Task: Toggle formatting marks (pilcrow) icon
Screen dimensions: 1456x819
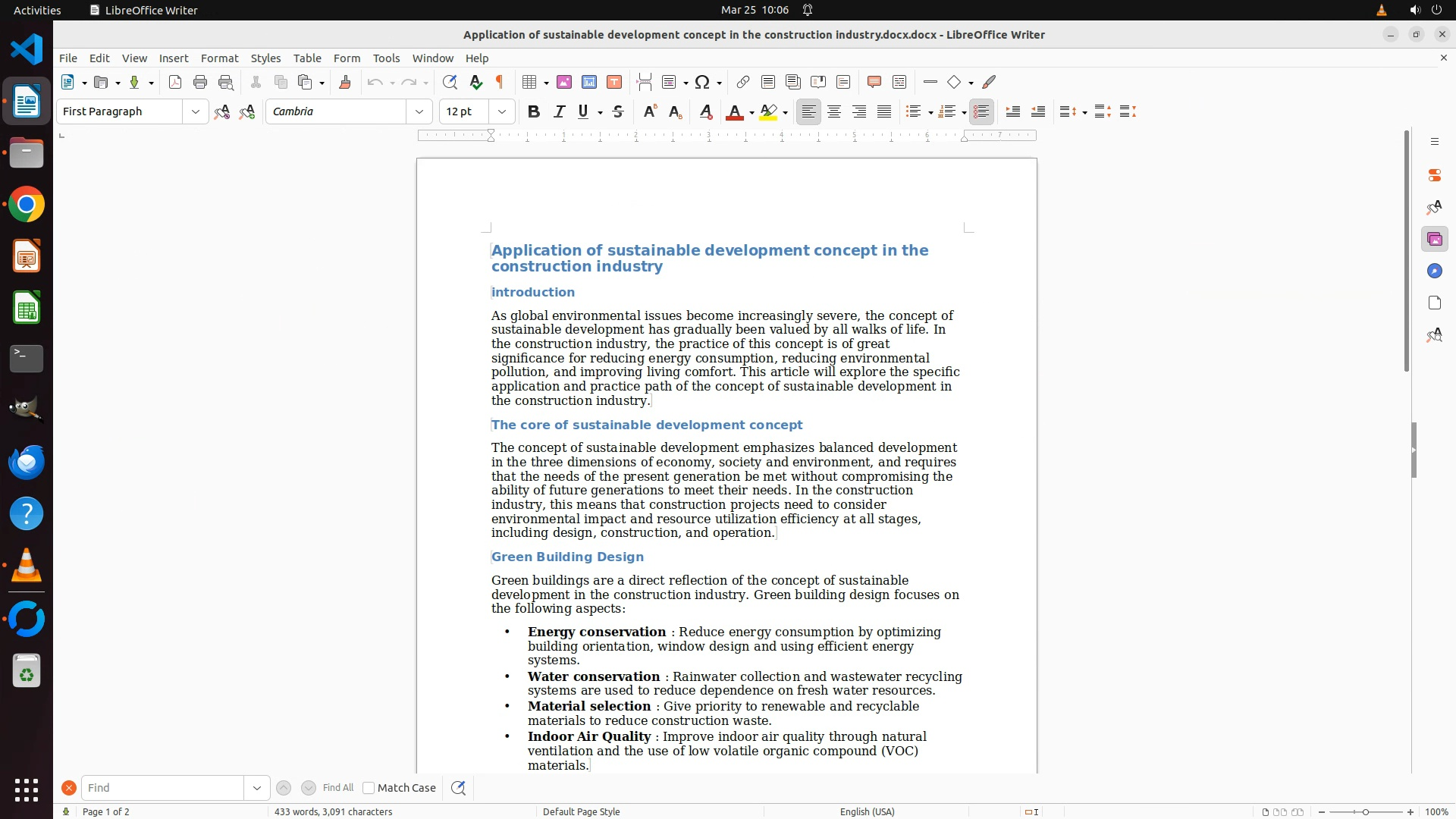Action: 500,82
